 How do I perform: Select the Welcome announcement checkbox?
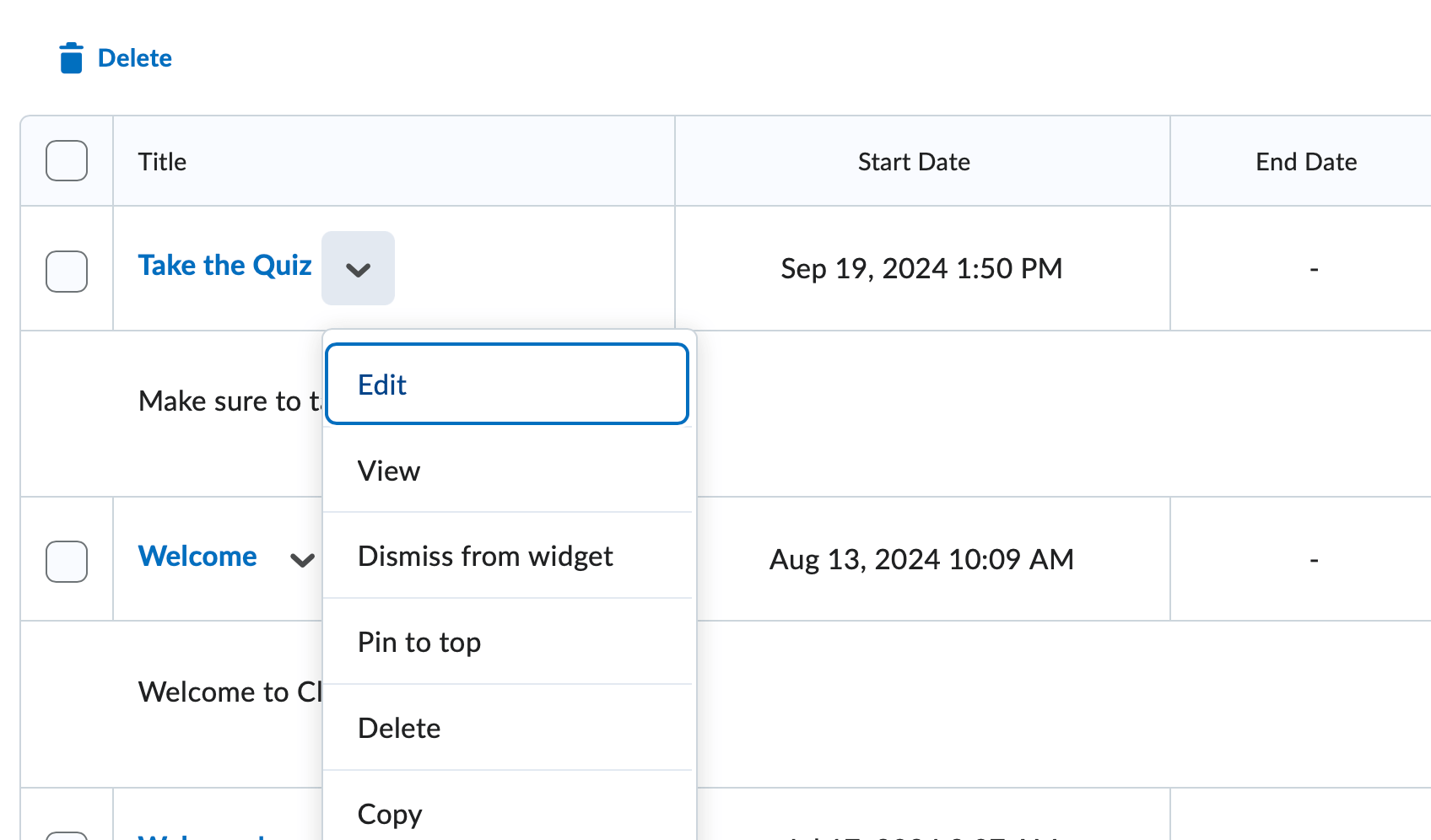[67, 561]
